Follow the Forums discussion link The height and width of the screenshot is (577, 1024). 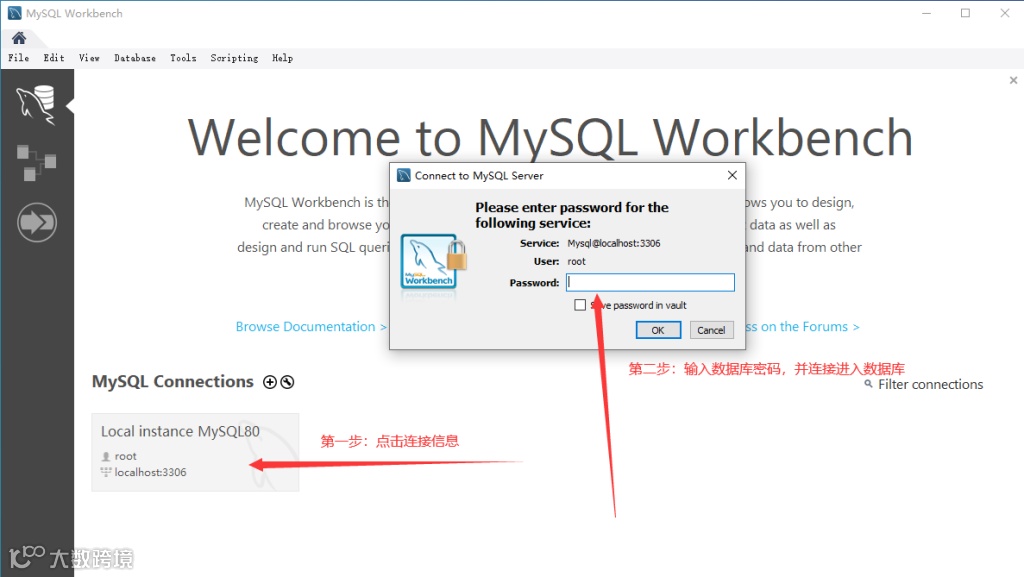(x=803, y=326)
